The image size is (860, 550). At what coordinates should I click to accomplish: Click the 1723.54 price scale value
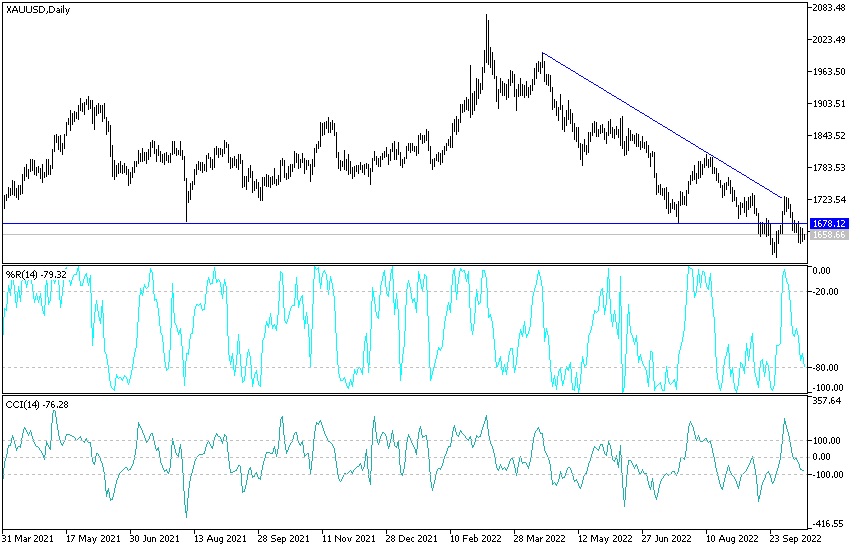click(x=829, y=200)
